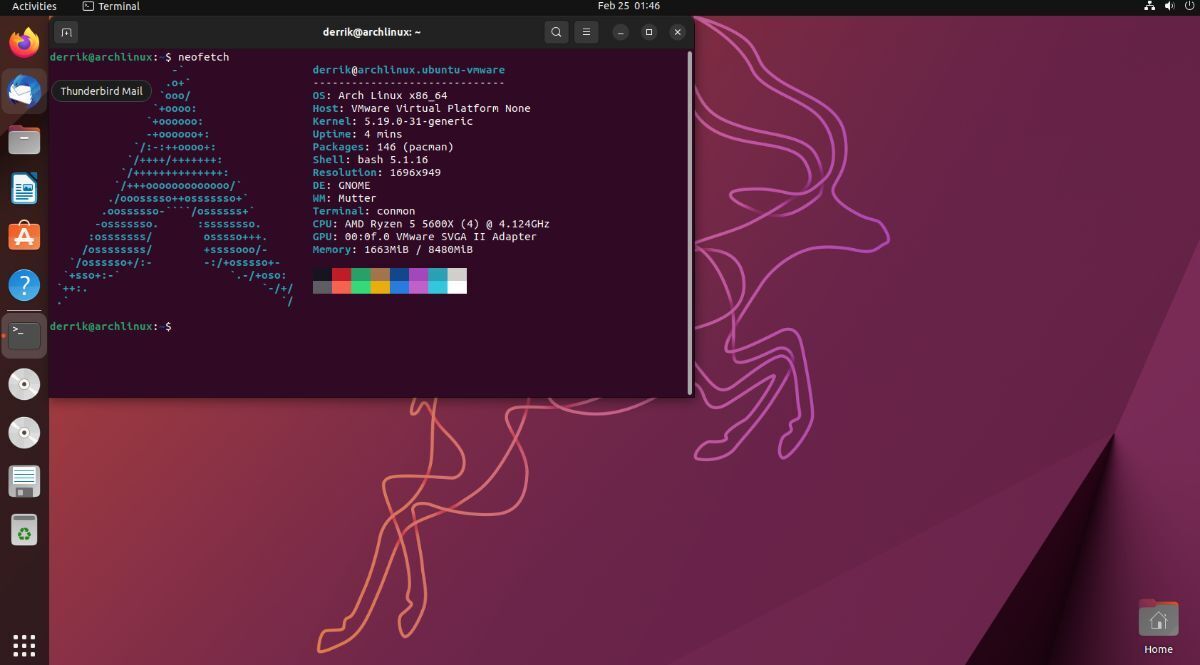Open the Files manager dock icon

(24, 140)
